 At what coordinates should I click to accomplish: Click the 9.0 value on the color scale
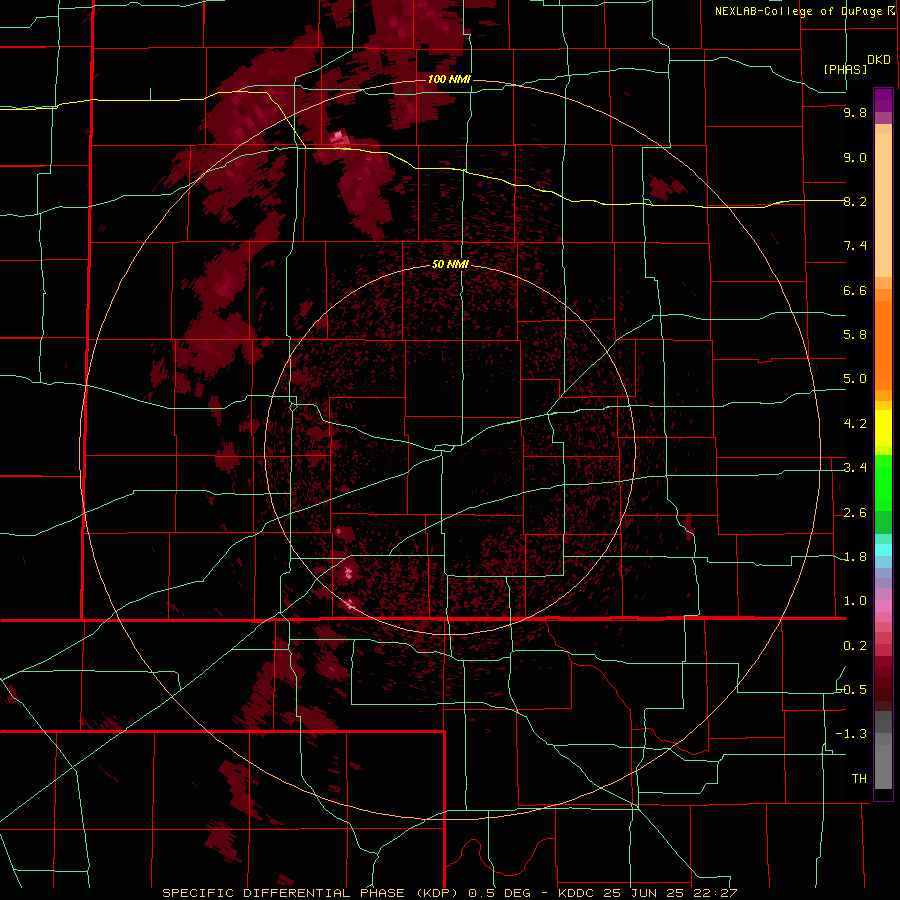pyautogui.click(x=855, y=158)
